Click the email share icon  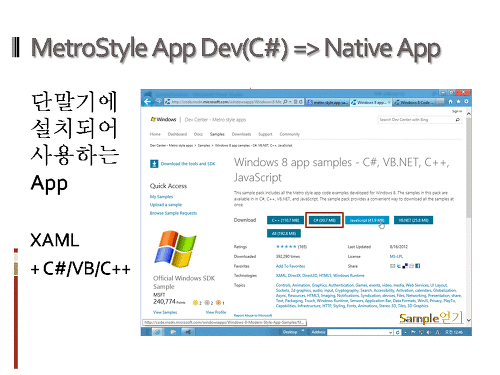(393, 266)
